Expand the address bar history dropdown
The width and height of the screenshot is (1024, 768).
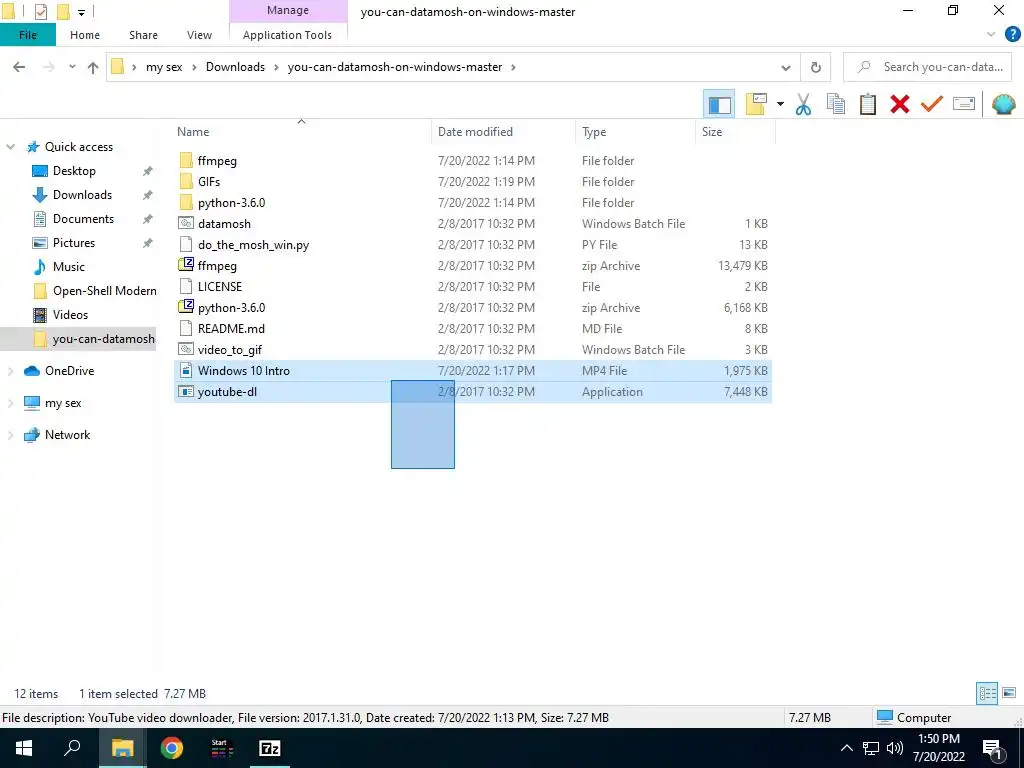[786, 67]
